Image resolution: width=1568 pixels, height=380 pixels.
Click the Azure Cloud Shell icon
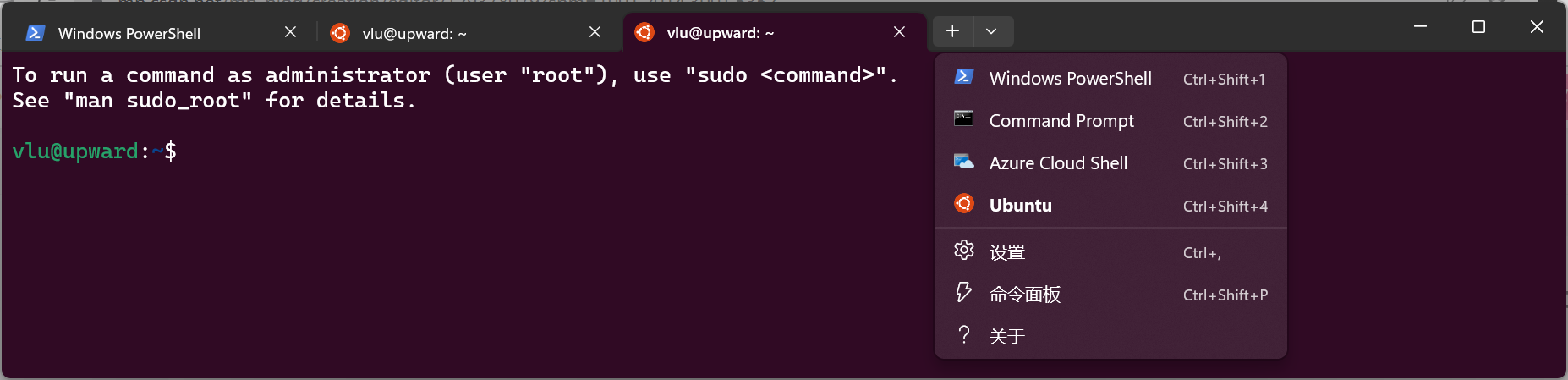click(x=963, y=161)
